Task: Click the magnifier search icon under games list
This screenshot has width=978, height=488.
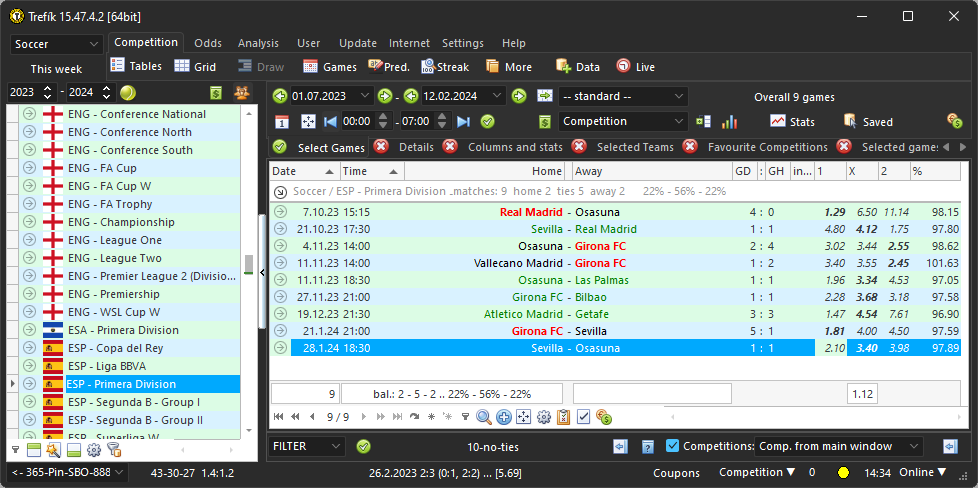Action: tap(484, 417)
